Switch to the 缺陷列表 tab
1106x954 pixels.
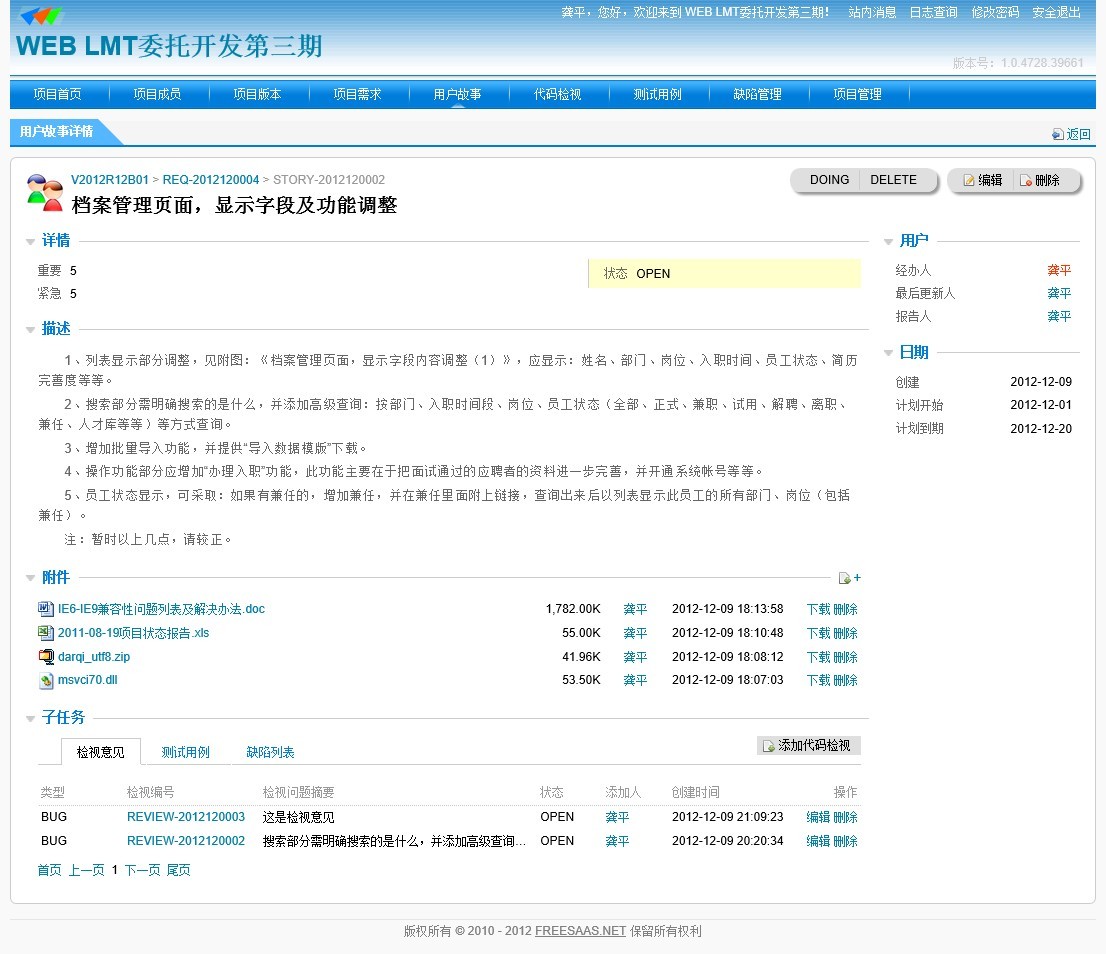(270, 752)
